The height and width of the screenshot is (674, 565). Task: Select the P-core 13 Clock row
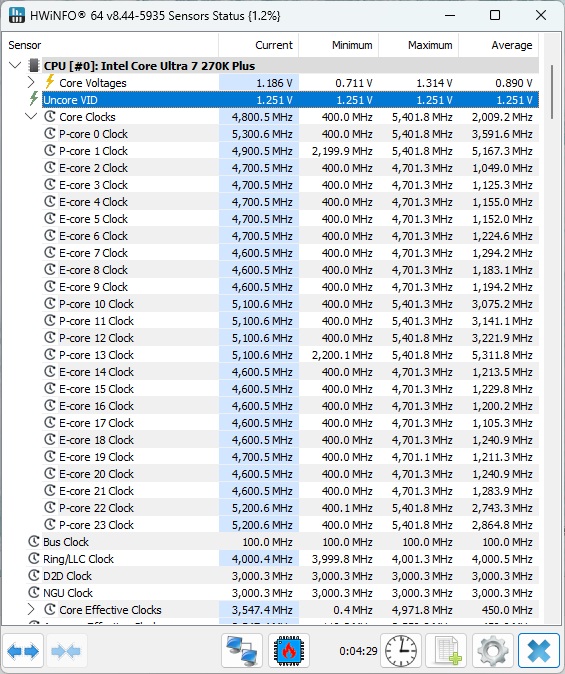[x=290, y=355]
